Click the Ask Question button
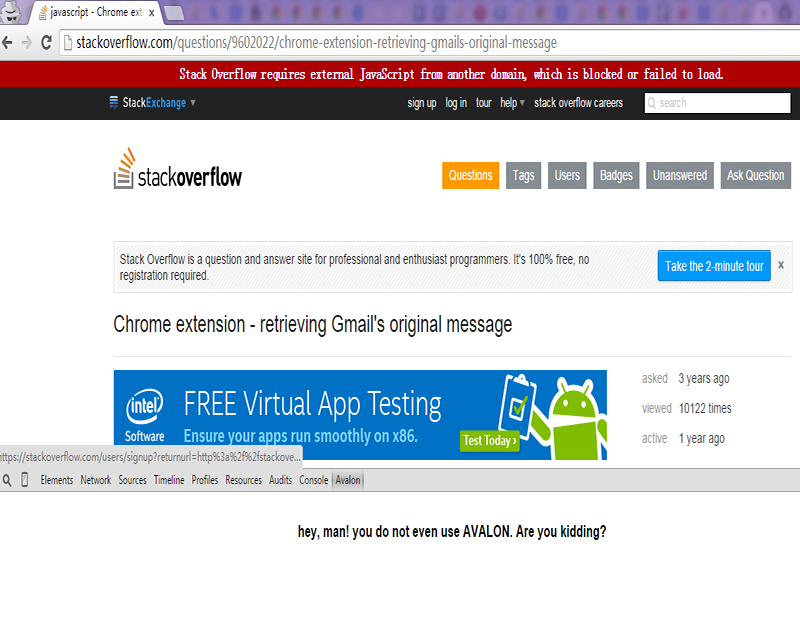 [756, 175]
